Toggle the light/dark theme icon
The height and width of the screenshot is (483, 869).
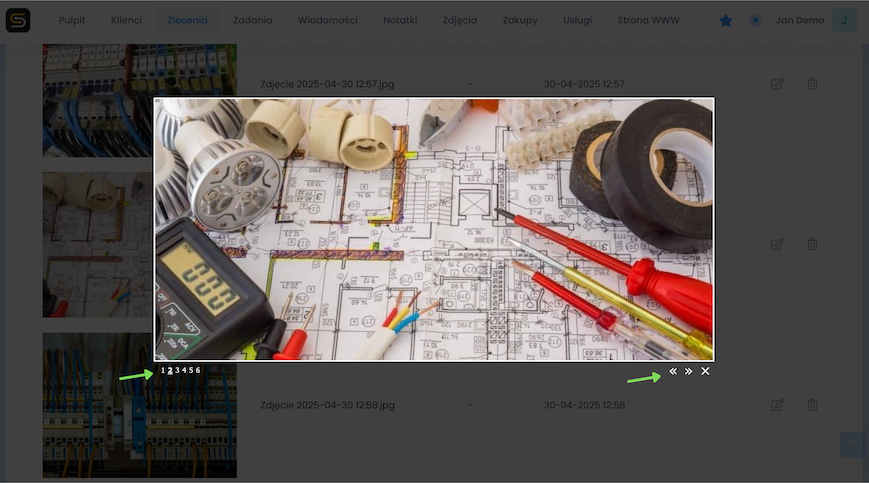point(755,20)
